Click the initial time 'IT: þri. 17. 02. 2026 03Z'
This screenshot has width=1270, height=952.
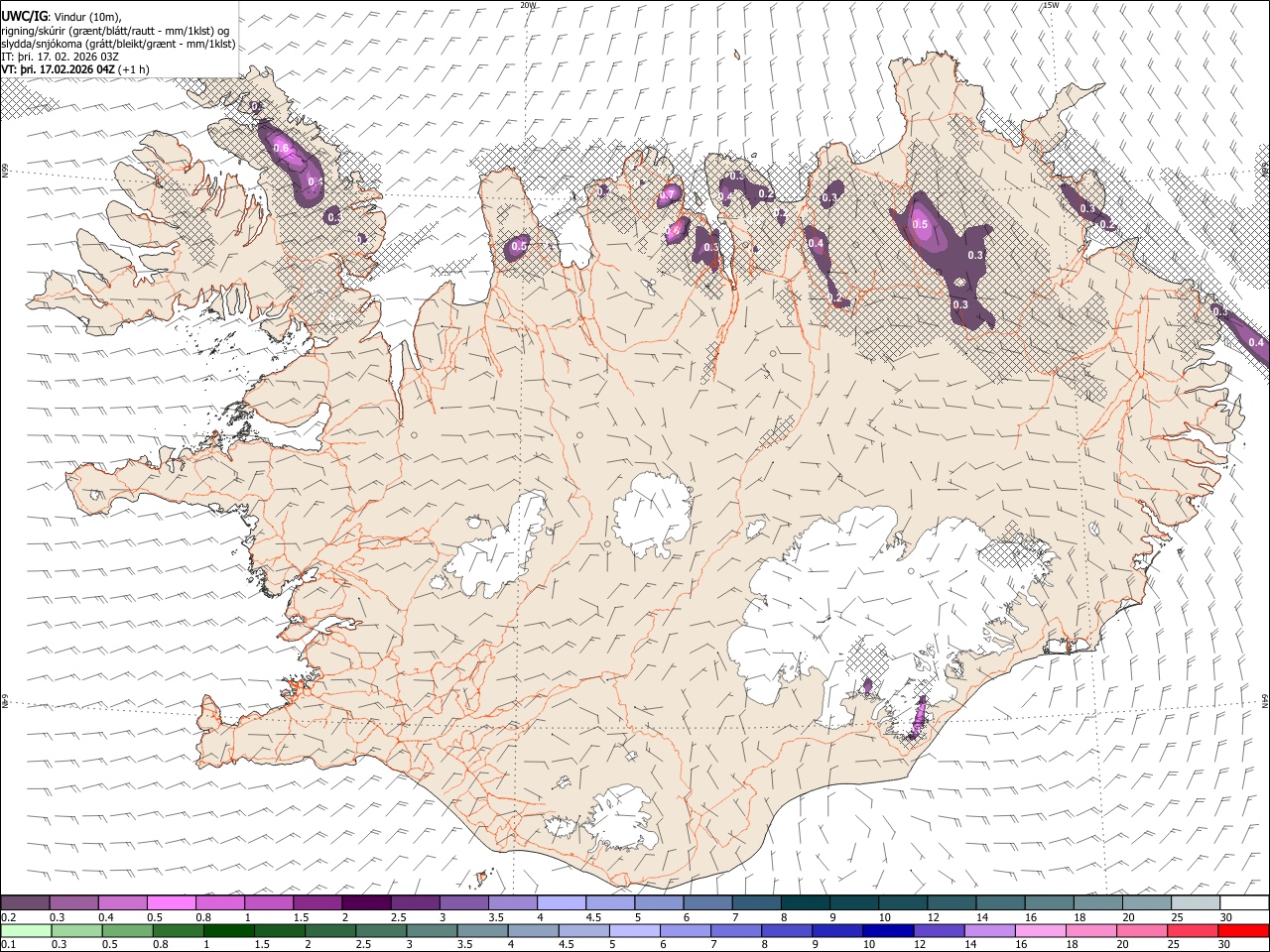click(59, 57)
